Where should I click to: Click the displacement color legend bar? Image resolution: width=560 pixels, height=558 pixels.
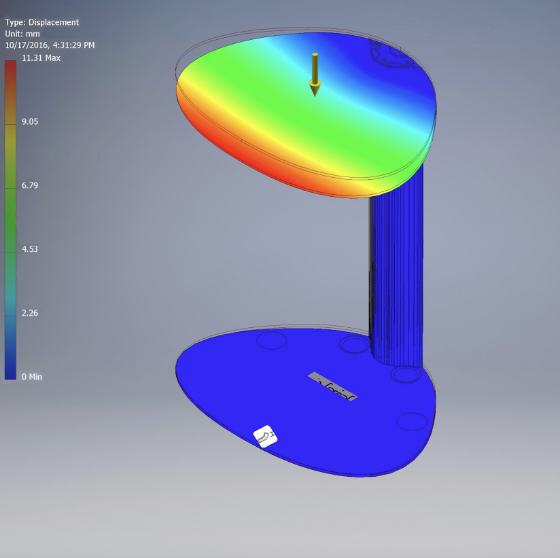tap(10, 220)
